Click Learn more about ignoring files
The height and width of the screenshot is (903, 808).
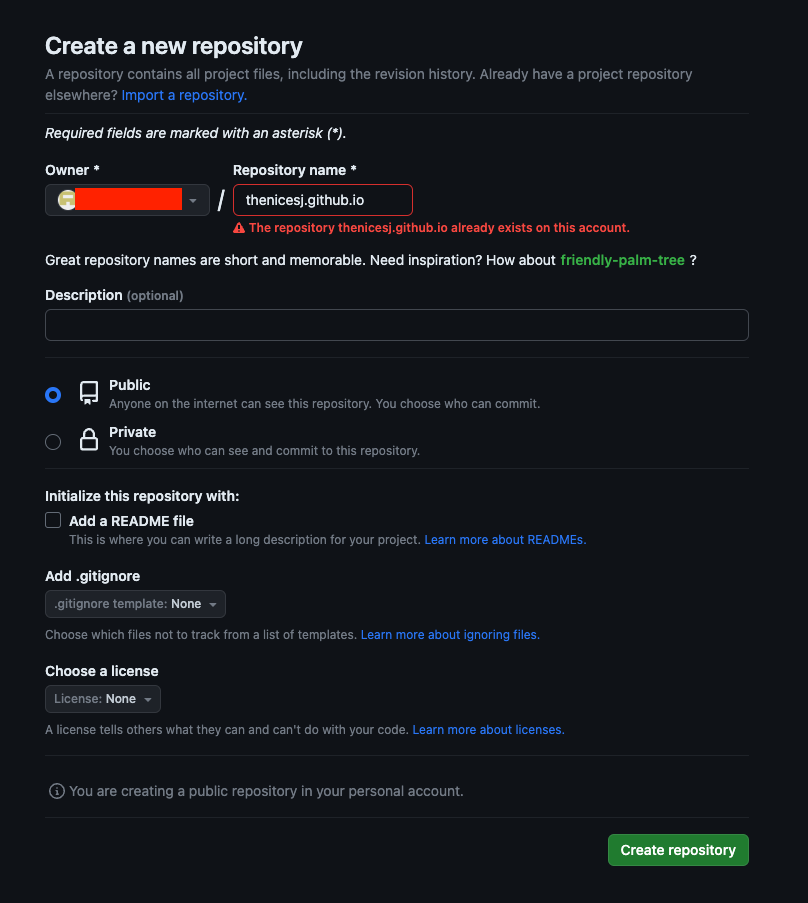(450, 634)
